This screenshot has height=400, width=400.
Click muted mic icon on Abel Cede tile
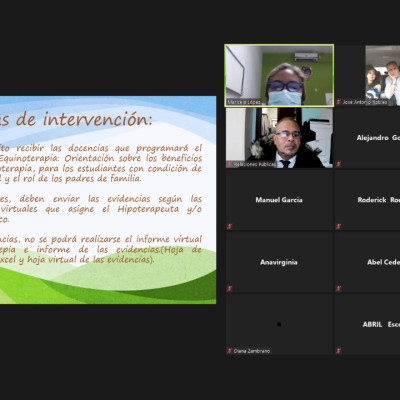point(338,288)
